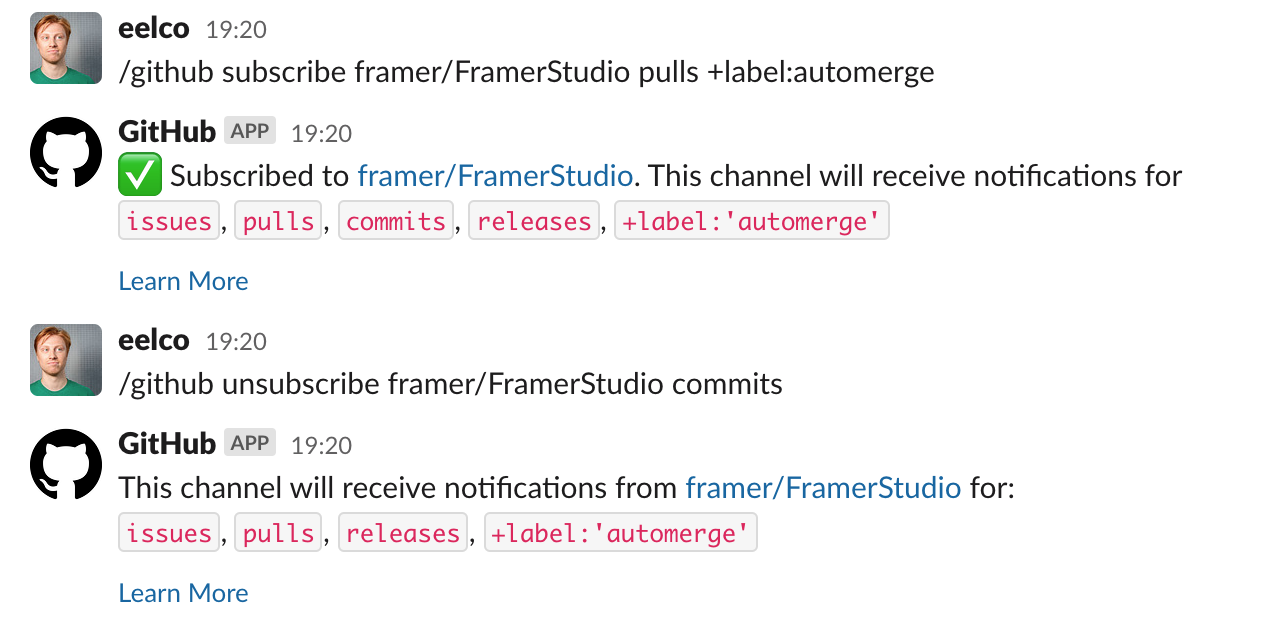Click Learn More under the unsubscribe reply
This screenshot has height=620, width=1268.
183,593
